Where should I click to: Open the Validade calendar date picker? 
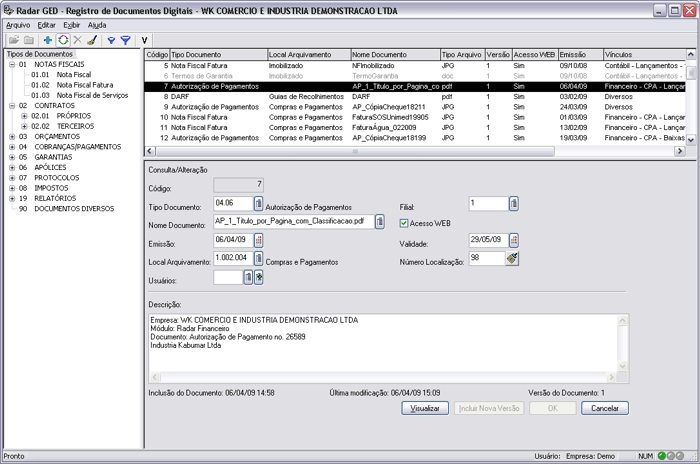(x=513, y=240)
